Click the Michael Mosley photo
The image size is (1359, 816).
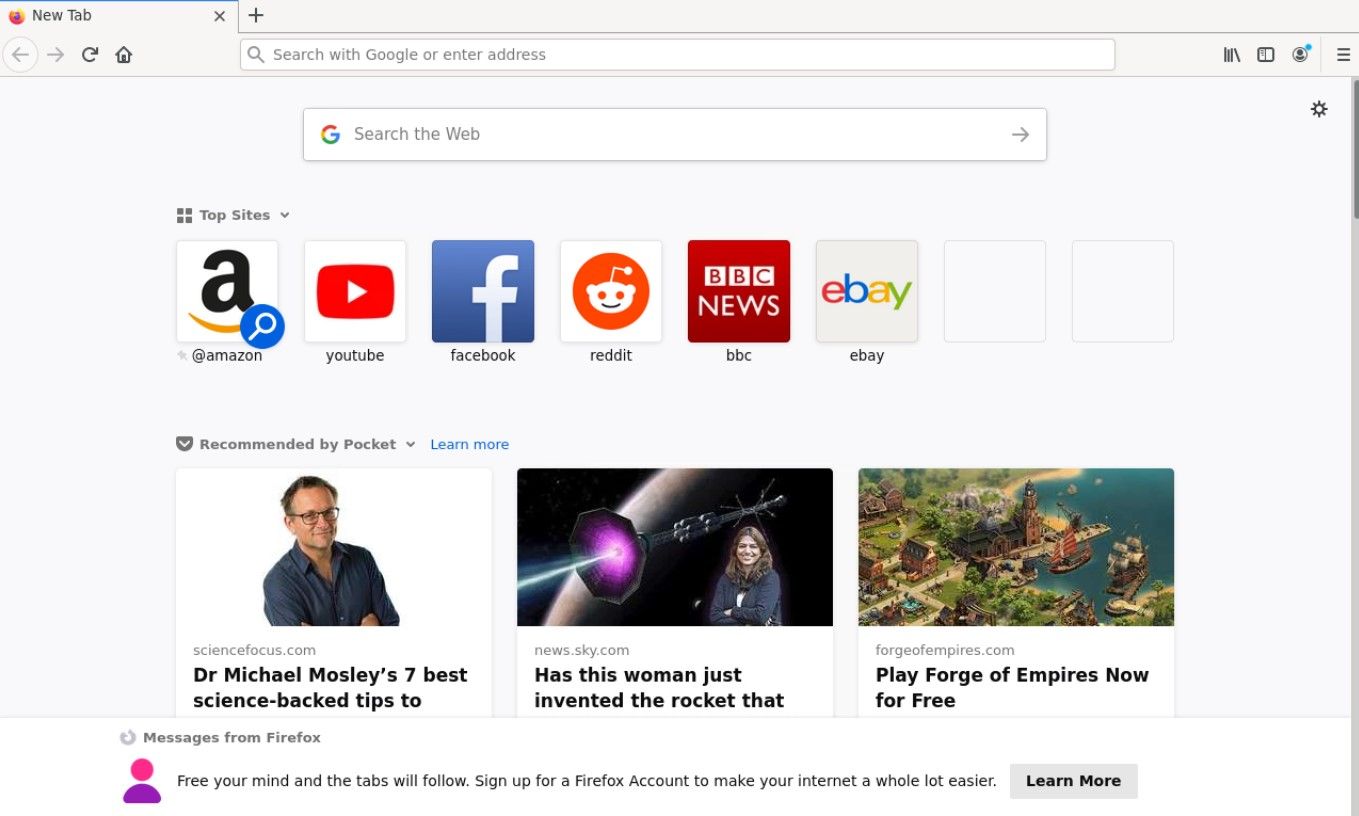(334, 547)
